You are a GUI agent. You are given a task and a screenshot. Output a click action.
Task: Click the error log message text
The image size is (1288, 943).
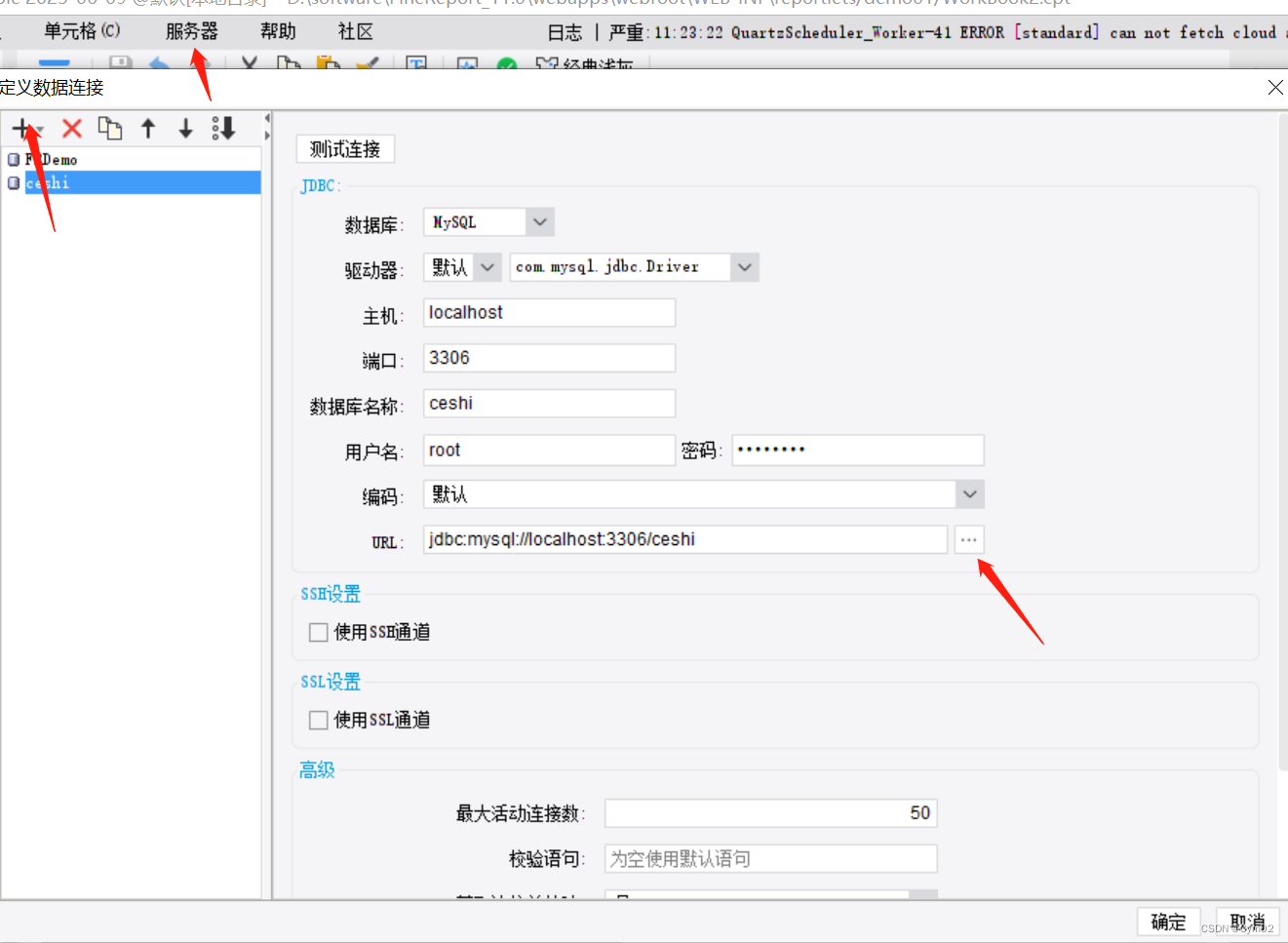point(948,32)
